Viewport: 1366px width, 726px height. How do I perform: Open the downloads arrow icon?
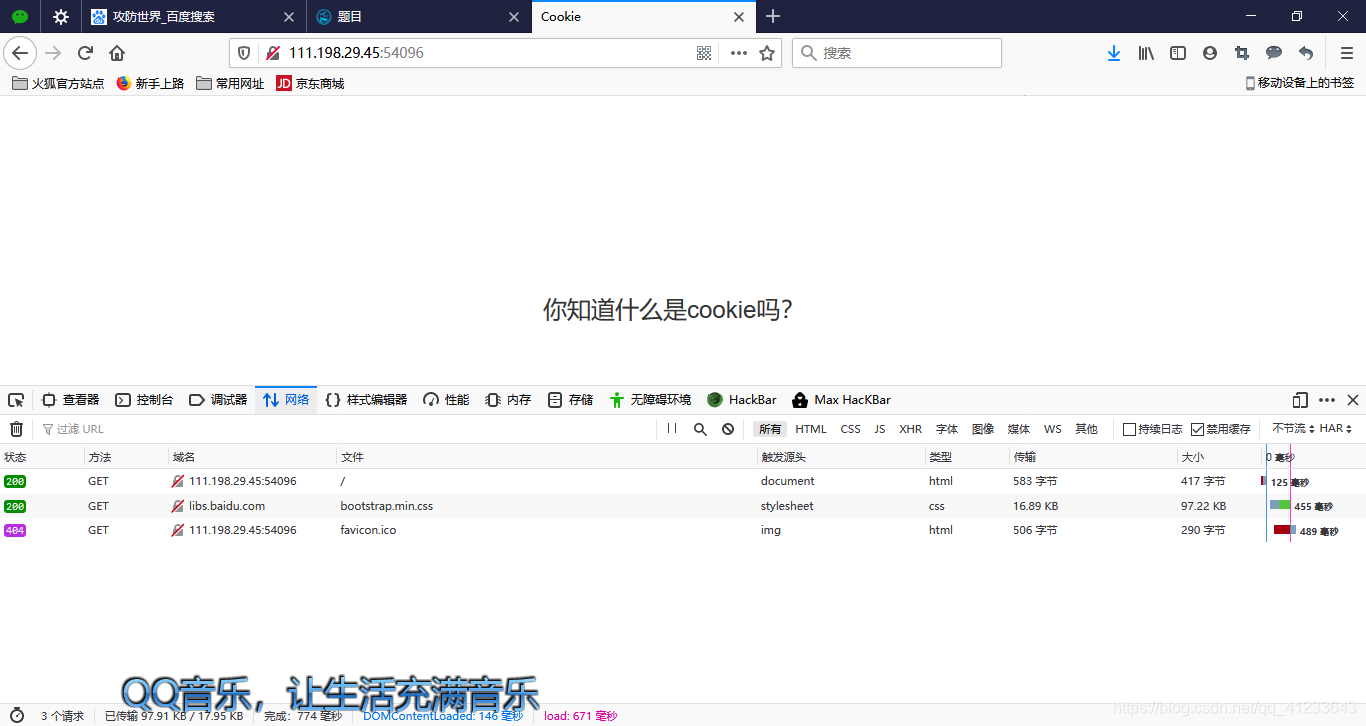1114,53
